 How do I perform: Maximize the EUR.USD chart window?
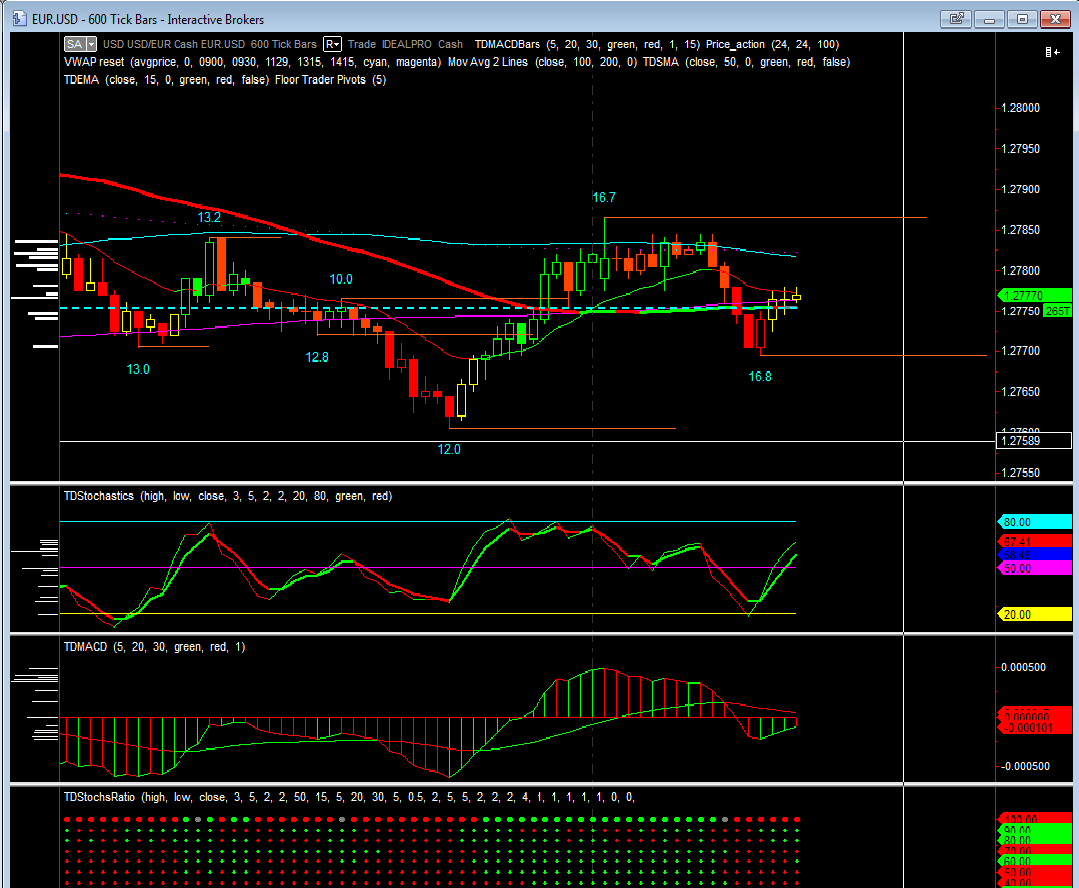pos(1023,19)
